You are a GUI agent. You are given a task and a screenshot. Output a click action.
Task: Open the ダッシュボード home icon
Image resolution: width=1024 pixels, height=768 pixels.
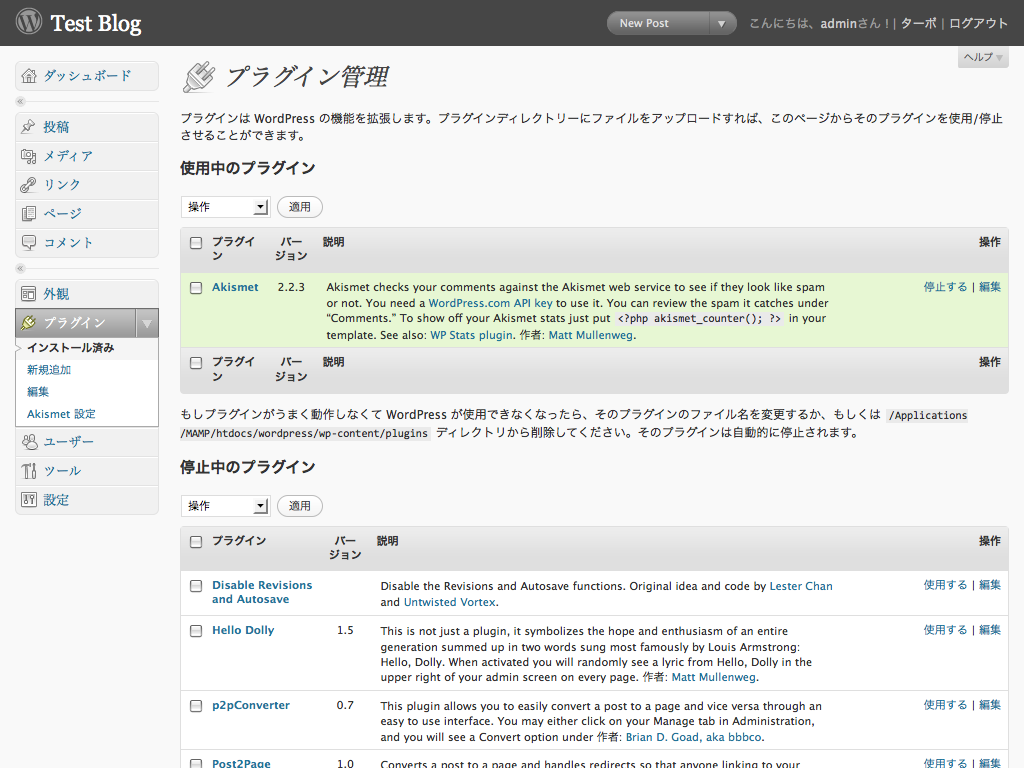click(29, 76)
